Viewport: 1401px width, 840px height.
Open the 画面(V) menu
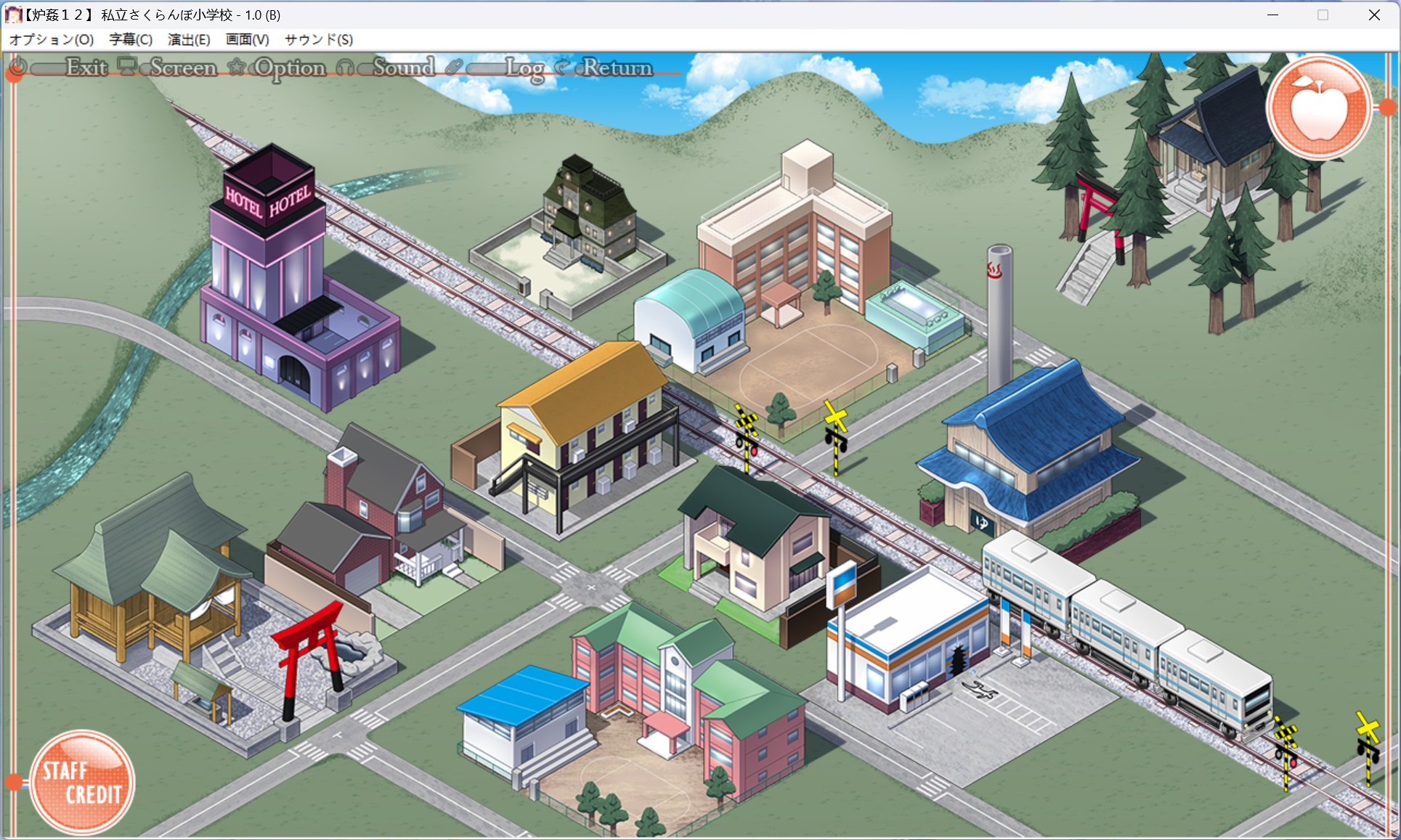coord(247,39)
